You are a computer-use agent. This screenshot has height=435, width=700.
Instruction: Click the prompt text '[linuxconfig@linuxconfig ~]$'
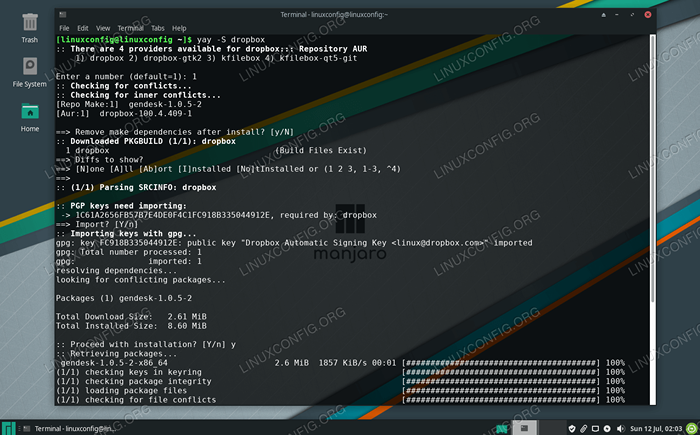coord(124,40)
